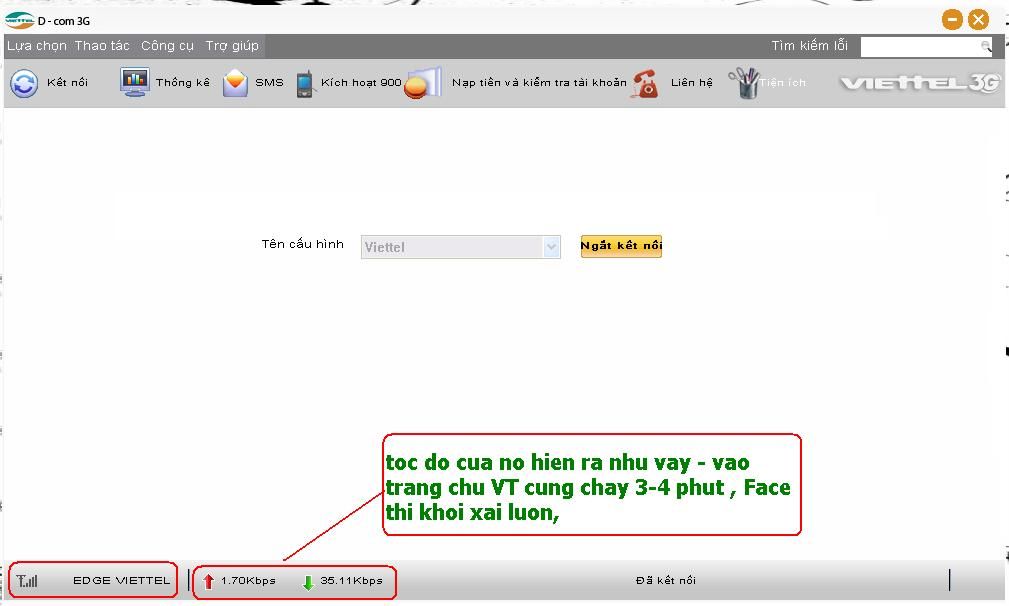The height and width of the screenshot is (606, 1009).
Task: Click the D-com 3G window title
Action: pos(64,21)
